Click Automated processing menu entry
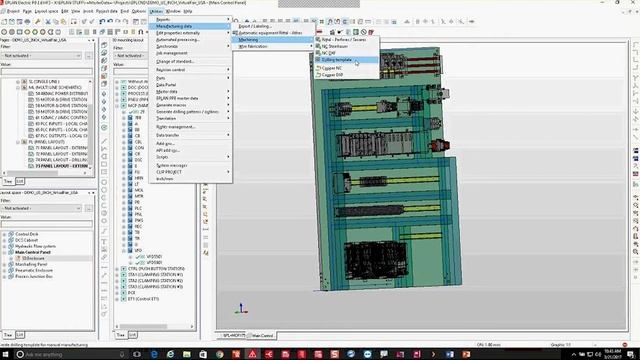The width and height of the screenshot is (640, 360). click(x=191, y=40)
